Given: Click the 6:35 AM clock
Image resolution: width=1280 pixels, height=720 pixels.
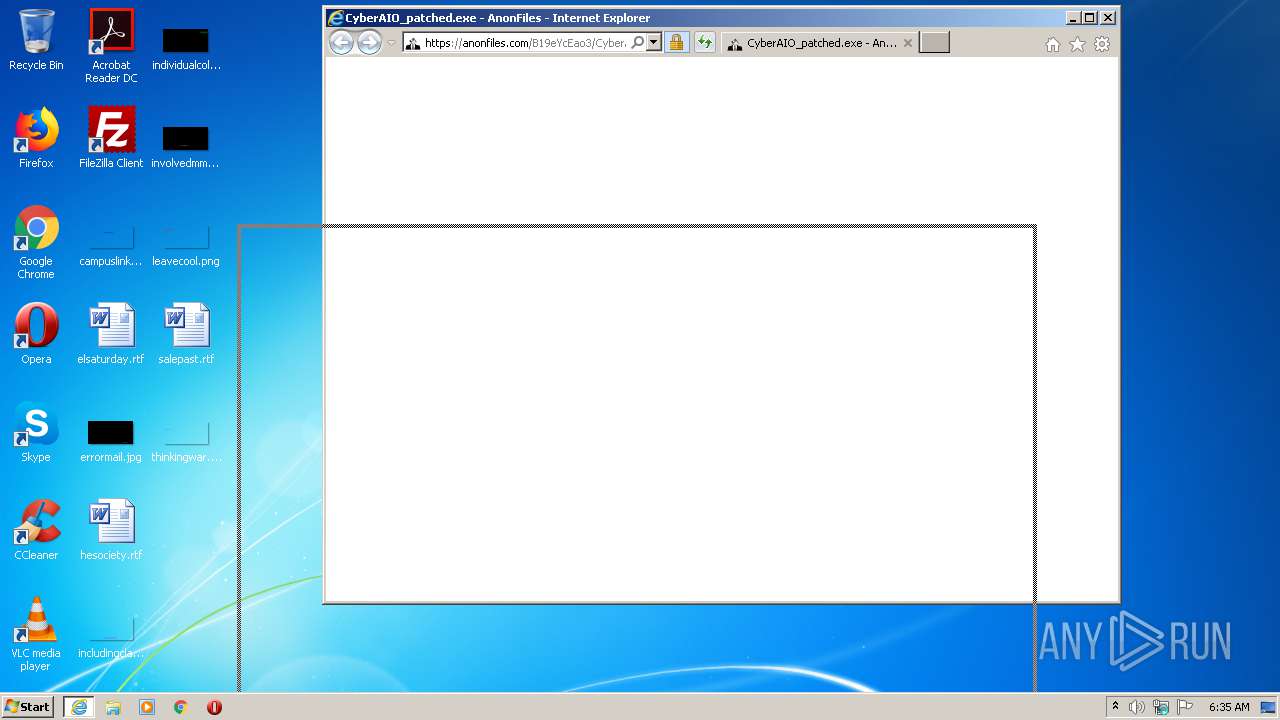Looking at the screenshot, I should (x=1229, y=707).
